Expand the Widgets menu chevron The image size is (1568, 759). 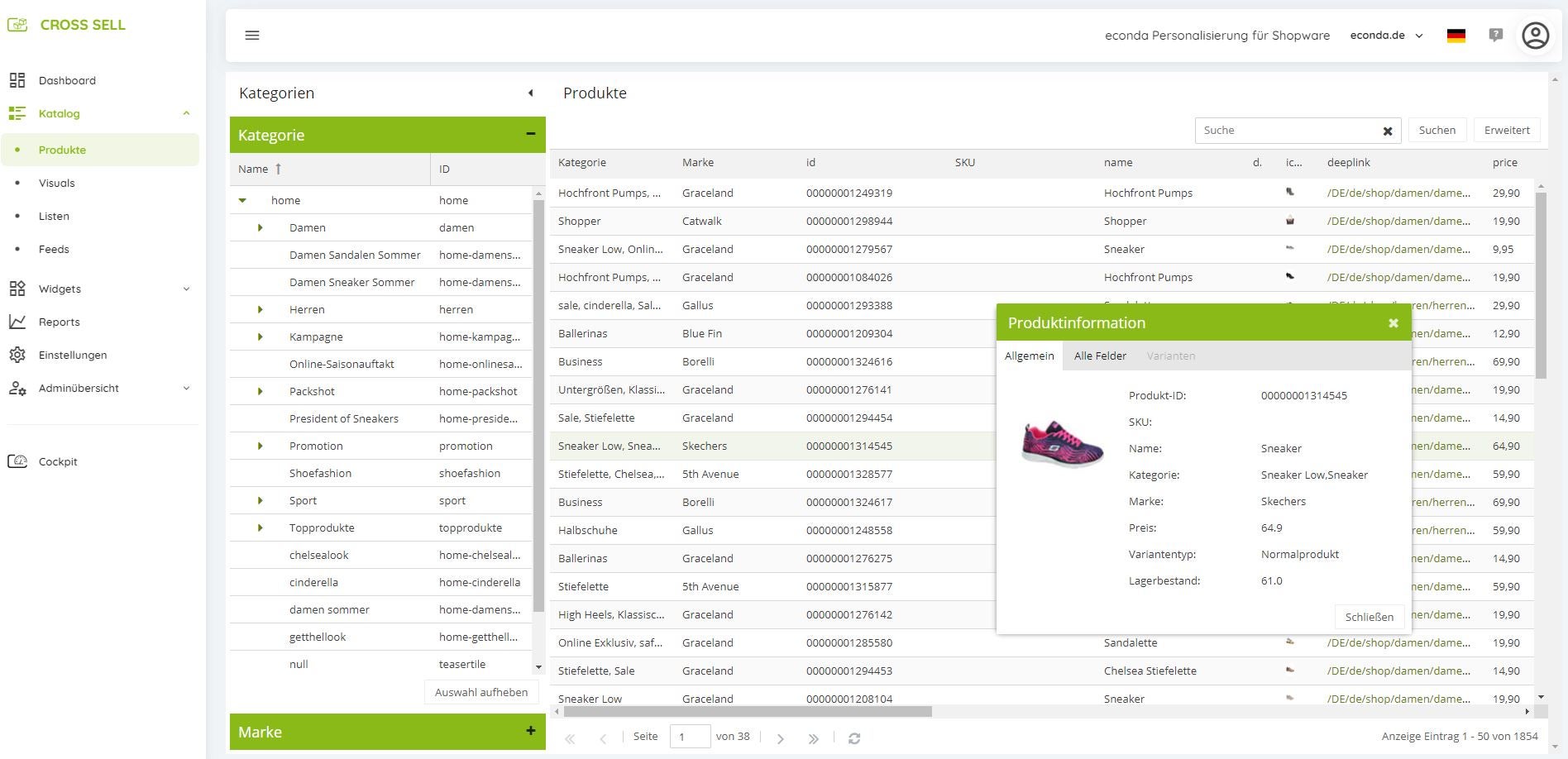[186, 289]
